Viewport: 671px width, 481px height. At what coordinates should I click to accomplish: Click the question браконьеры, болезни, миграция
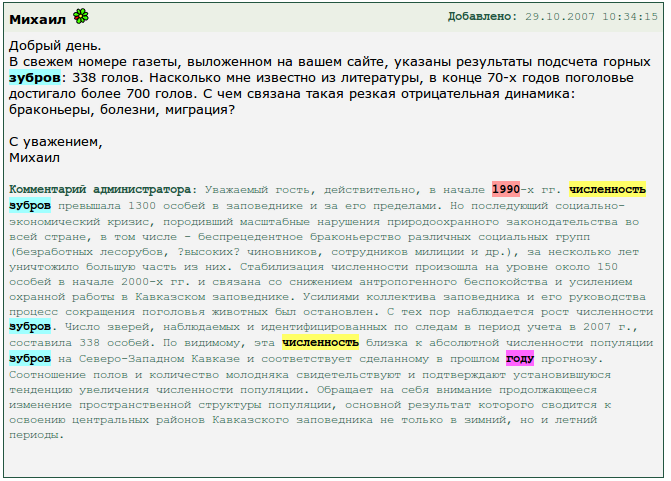click(x=121, y=109)
